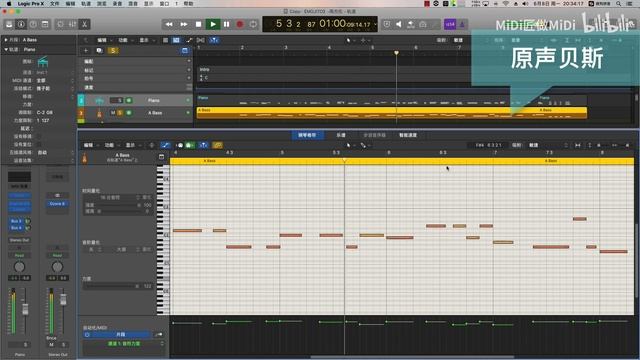640x360 pixels.
Task: Click the Stereo Out slot on Piano strip
Action: click(x=19, y=240)
